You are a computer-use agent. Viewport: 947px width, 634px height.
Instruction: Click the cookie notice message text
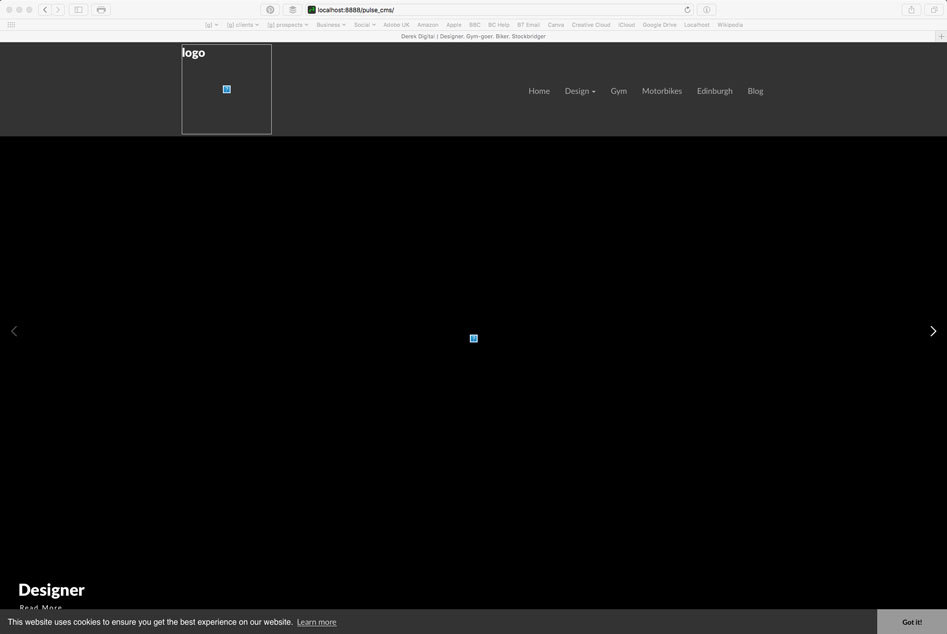[150, 622]
